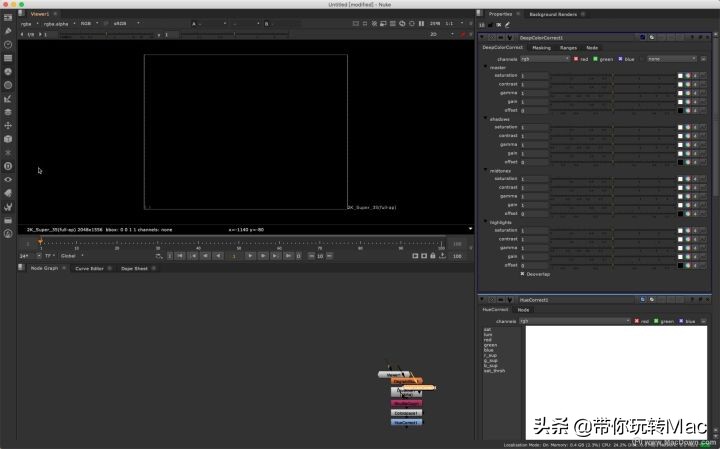
Task: Toggle the Deoverlap checkbox
Action: [x=523, y=273]
